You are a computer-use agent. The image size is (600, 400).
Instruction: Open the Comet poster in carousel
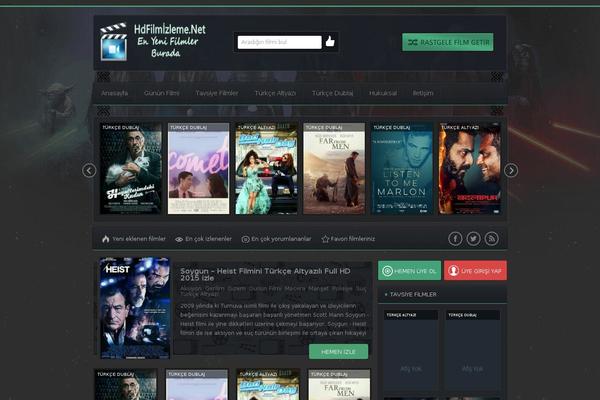pyautogui.click(x=199, y=168)
